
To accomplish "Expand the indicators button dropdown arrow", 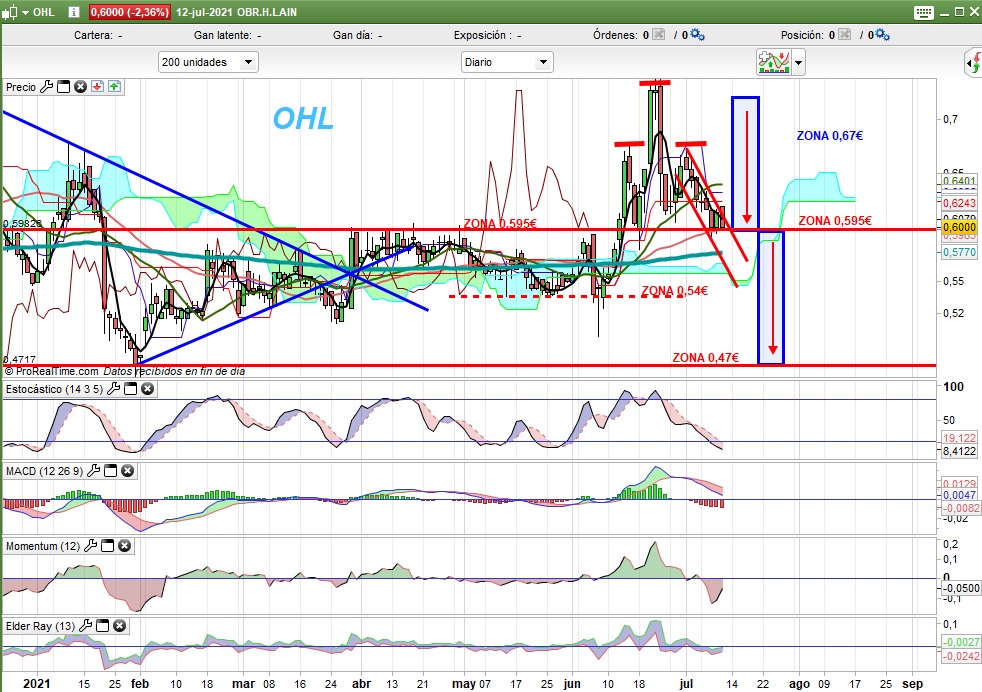I will pos(799,63).
